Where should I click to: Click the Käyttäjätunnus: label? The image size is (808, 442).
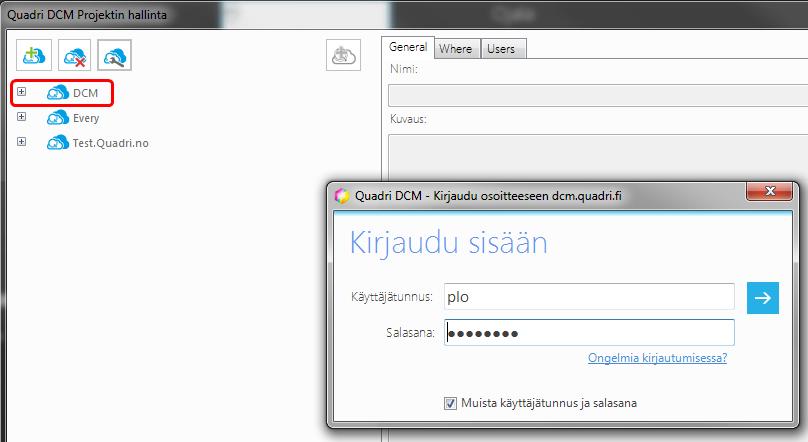(392, 297)
